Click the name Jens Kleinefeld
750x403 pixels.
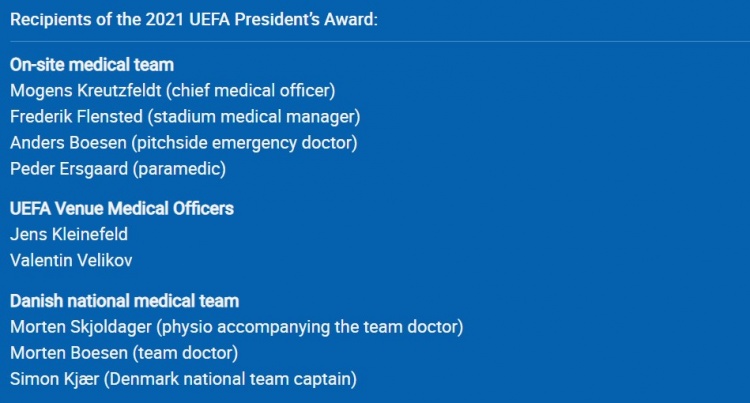coord(69,234)
